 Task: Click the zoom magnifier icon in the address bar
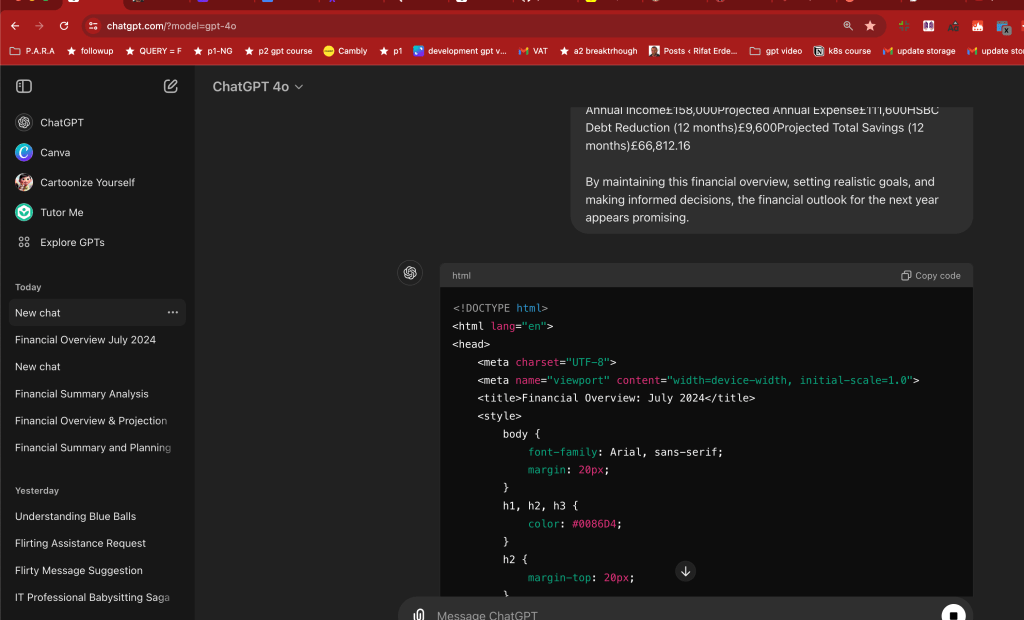pyautogui.click(x=848, y=26)
